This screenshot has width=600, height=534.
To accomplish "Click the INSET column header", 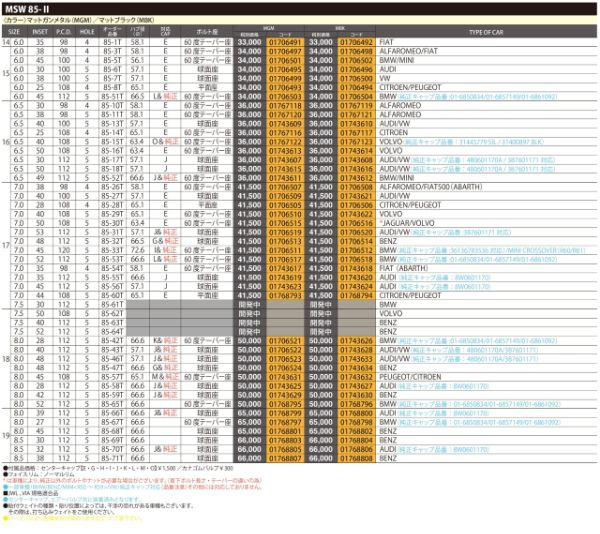I will [x=39, y=34].
